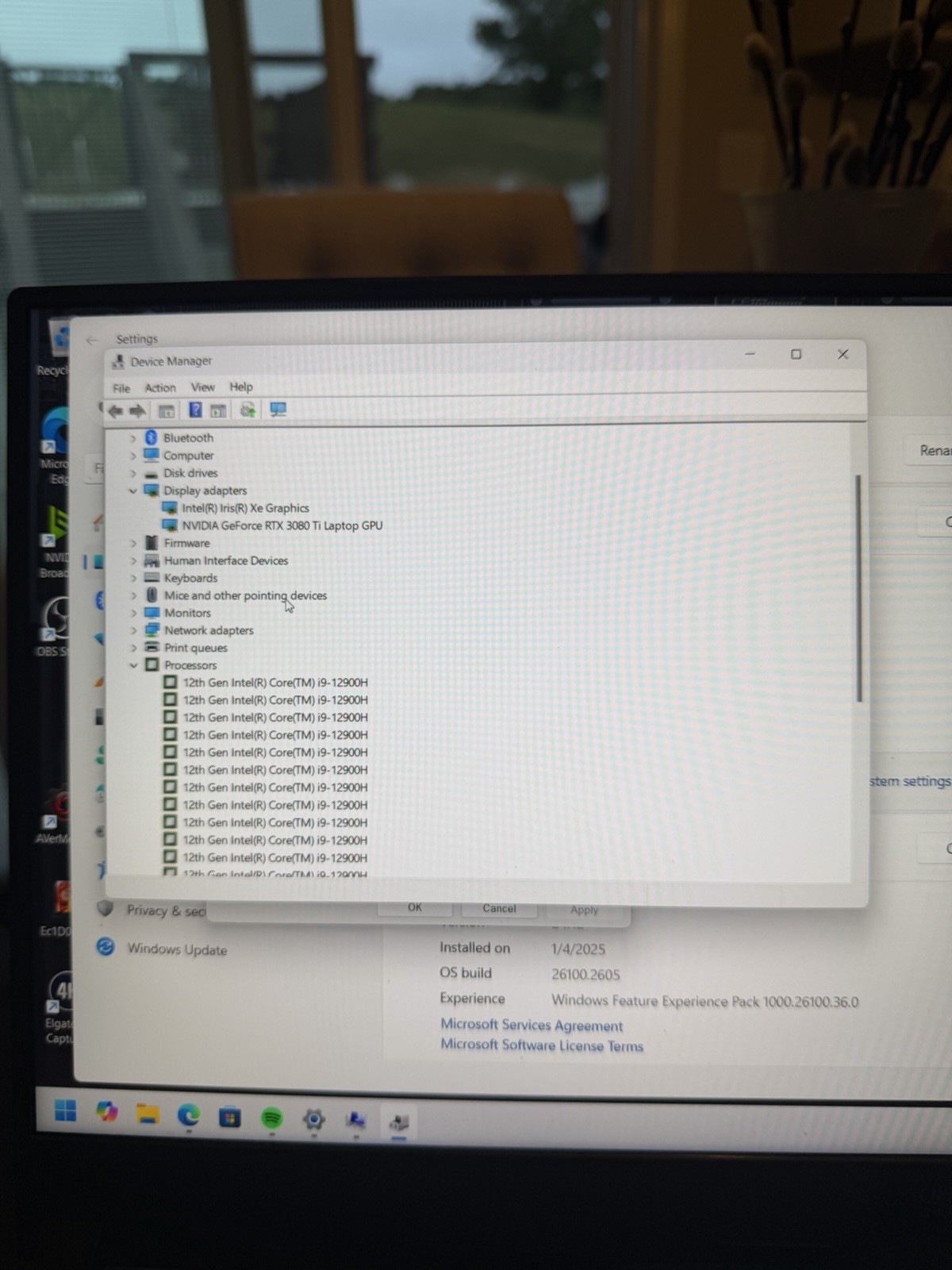Image resolution: width=952 pixels, height=1270 pixels.
Task: Collapse the Display adapters category chevron
Action: click(x=132, y=491)
